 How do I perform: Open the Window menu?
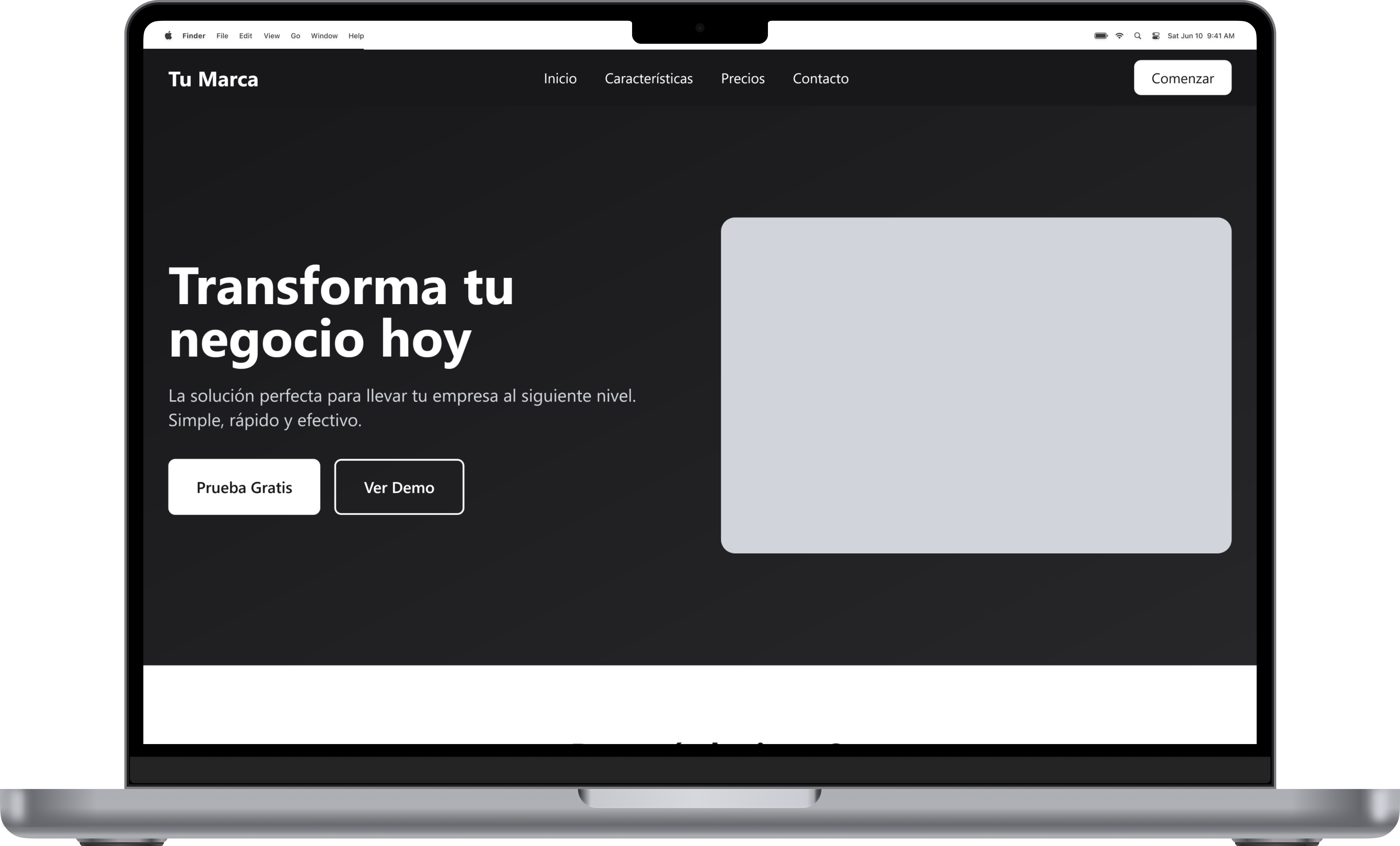(x=324, y=36)
